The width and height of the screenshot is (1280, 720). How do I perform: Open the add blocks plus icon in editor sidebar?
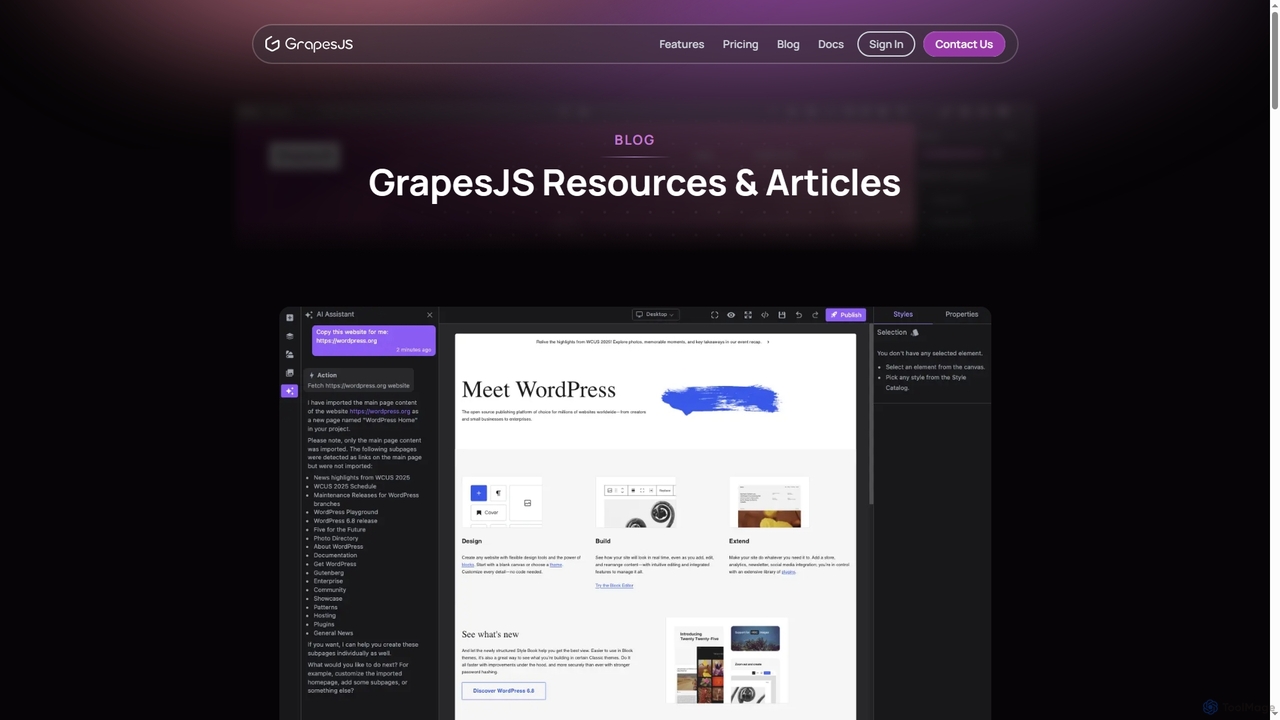pyautogui.click(x=290, y=318)
